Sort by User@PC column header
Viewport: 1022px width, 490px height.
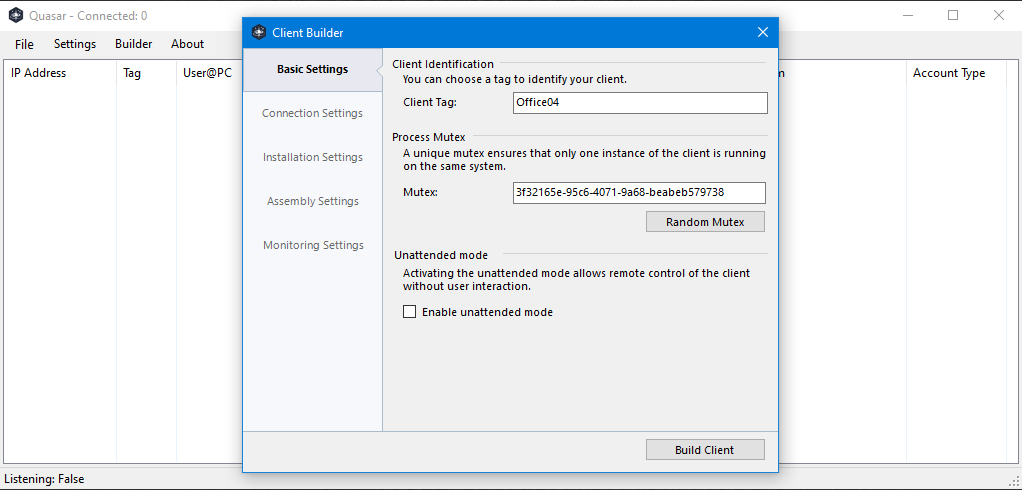[209, 74]
